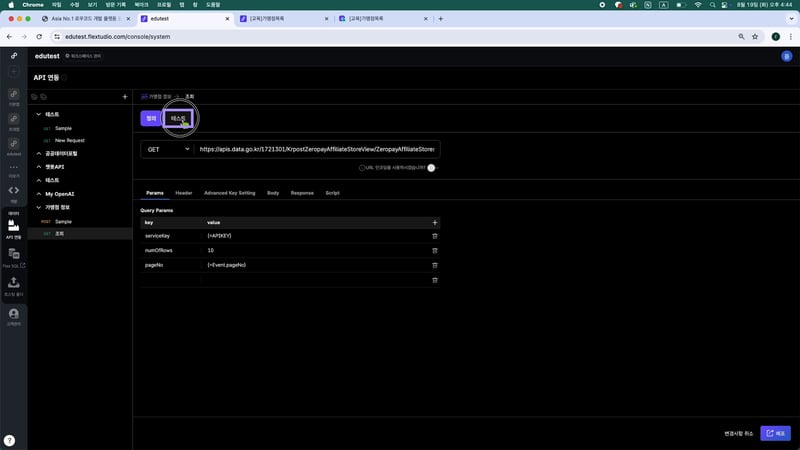Collapse the 공공데이터포털 folder
The height and width of the screenshot is (450, 800).
pos(38,154)
